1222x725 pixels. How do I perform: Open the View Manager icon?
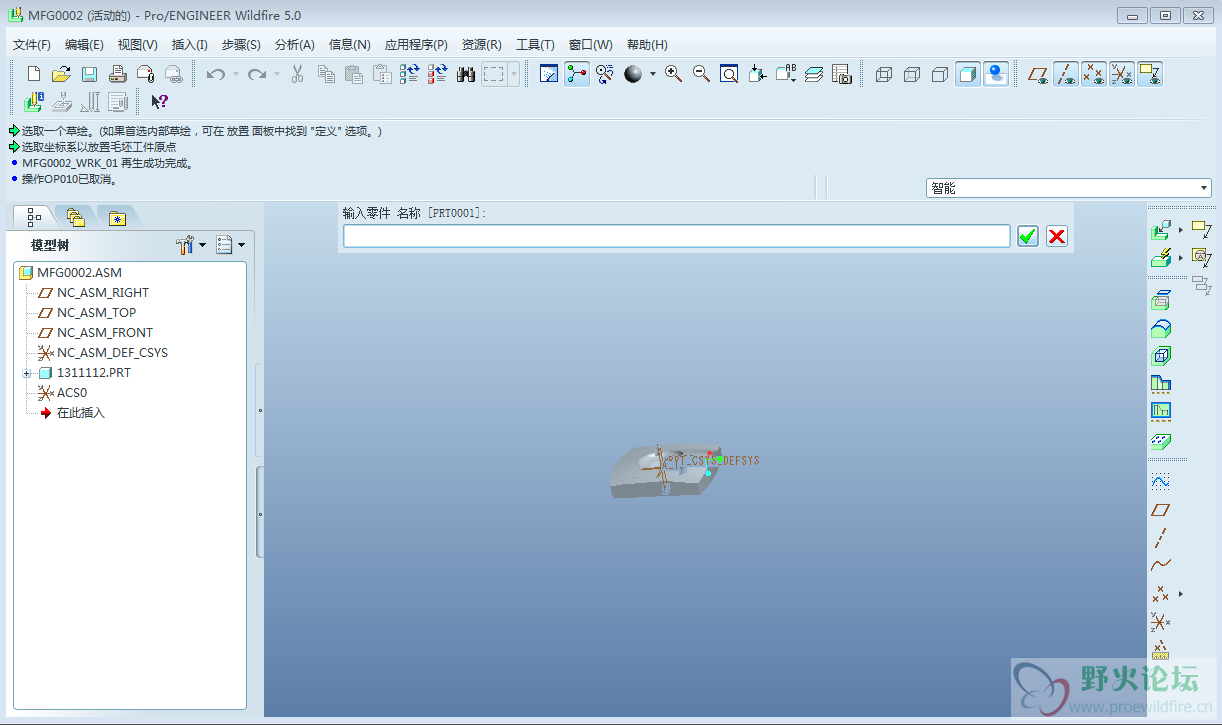point(842,74)
